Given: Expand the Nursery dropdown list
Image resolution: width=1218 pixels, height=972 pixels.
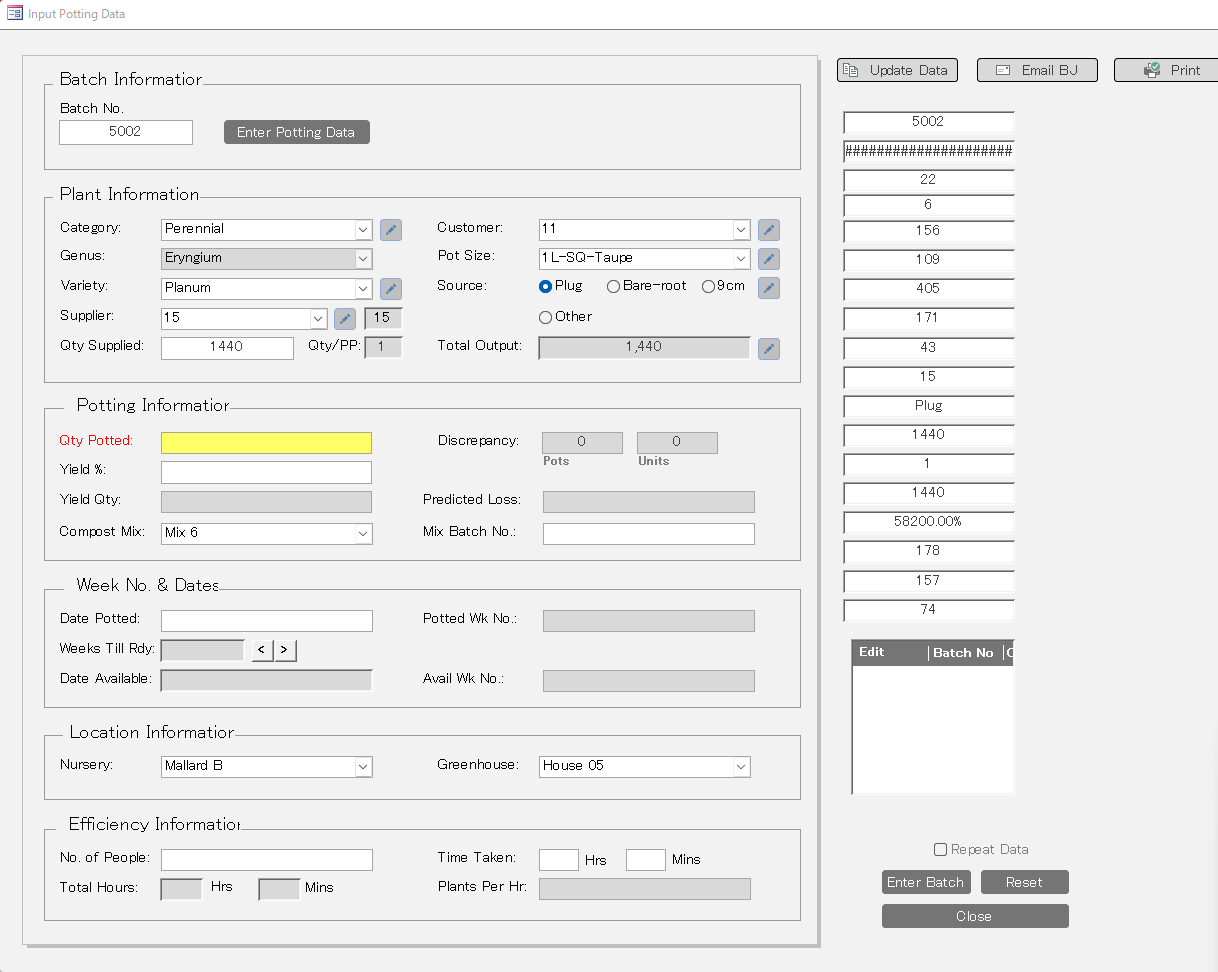Looking at the screenshot, I should pyautogui.click(x=363, y=767).
